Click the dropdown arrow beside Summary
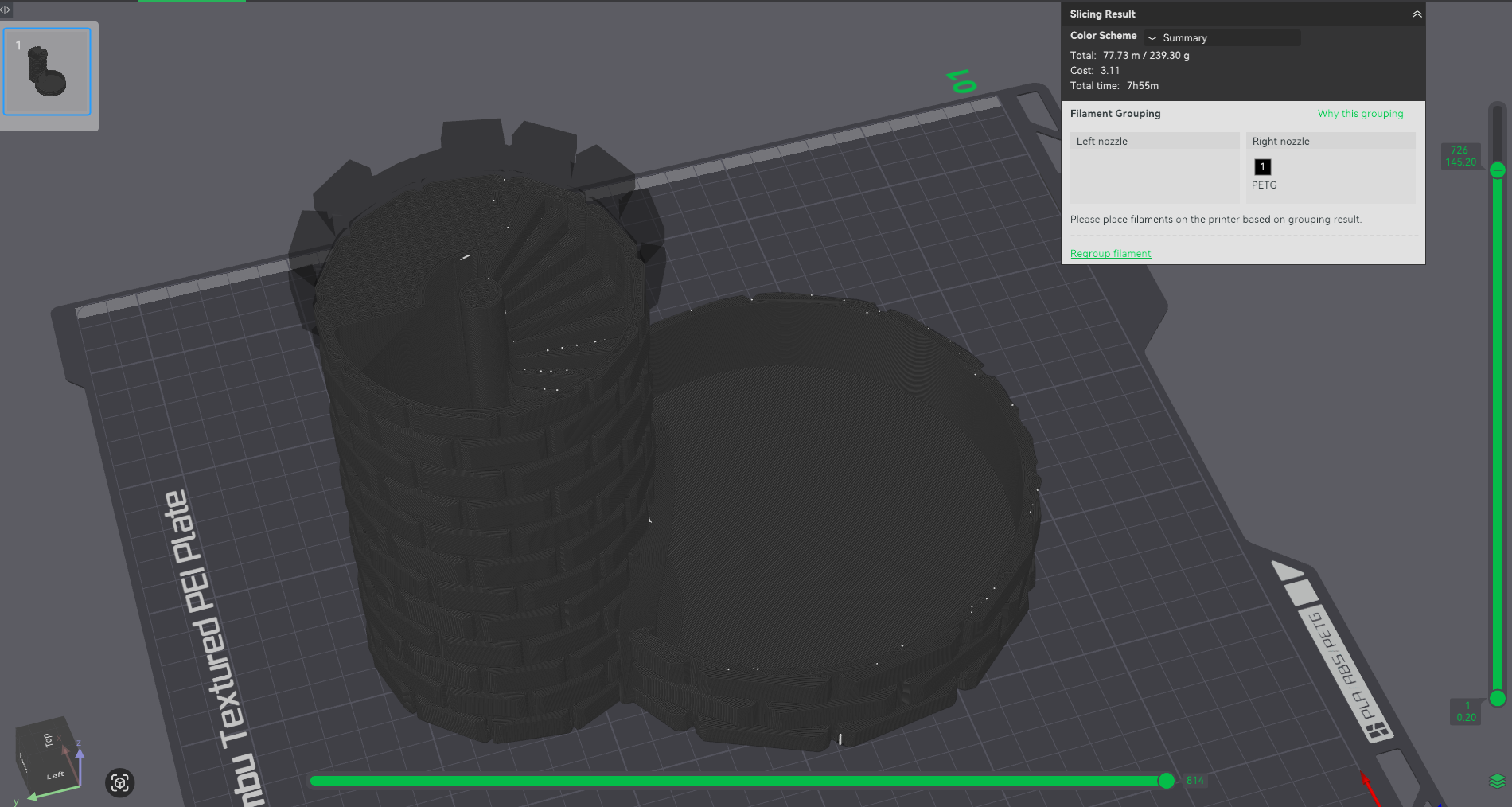This screenshot has height=807, width=1512. [x=1152, y=38]
